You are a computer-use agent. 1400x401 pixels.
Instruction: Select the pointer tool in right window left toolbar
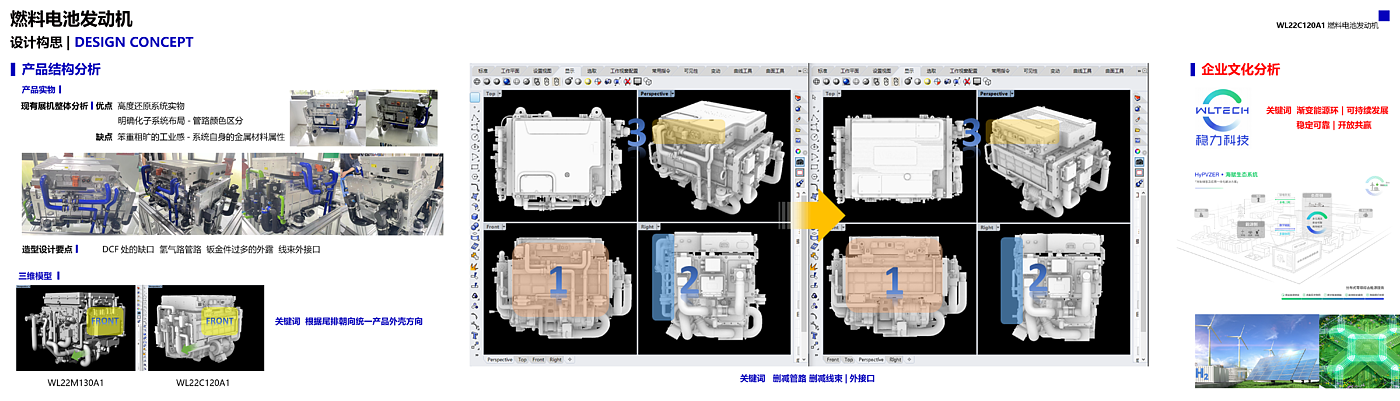click(x=814, y=96)
